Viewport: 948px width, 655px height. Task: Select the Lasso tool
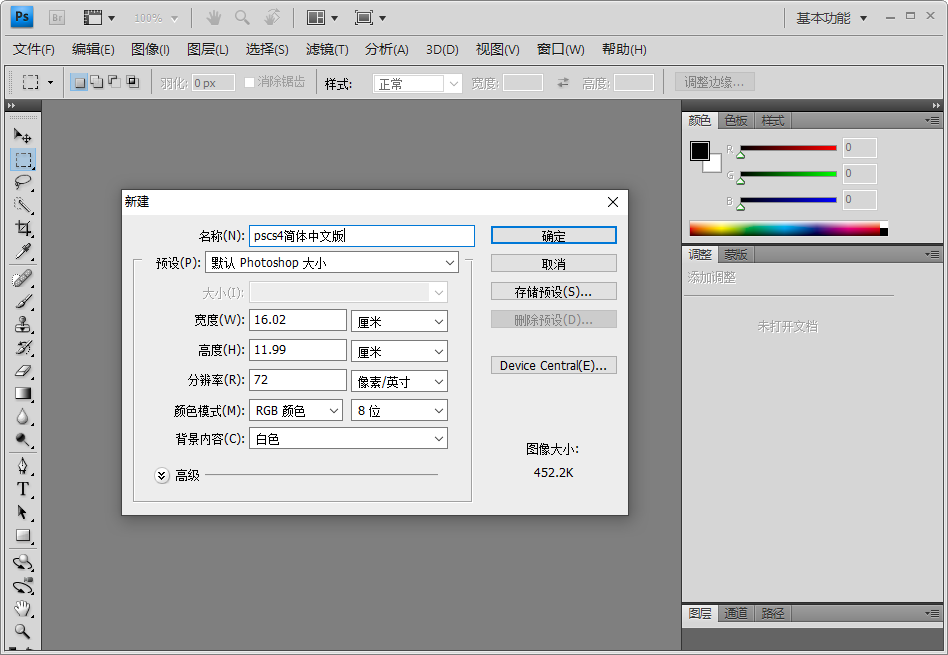(x=23, y=182)
